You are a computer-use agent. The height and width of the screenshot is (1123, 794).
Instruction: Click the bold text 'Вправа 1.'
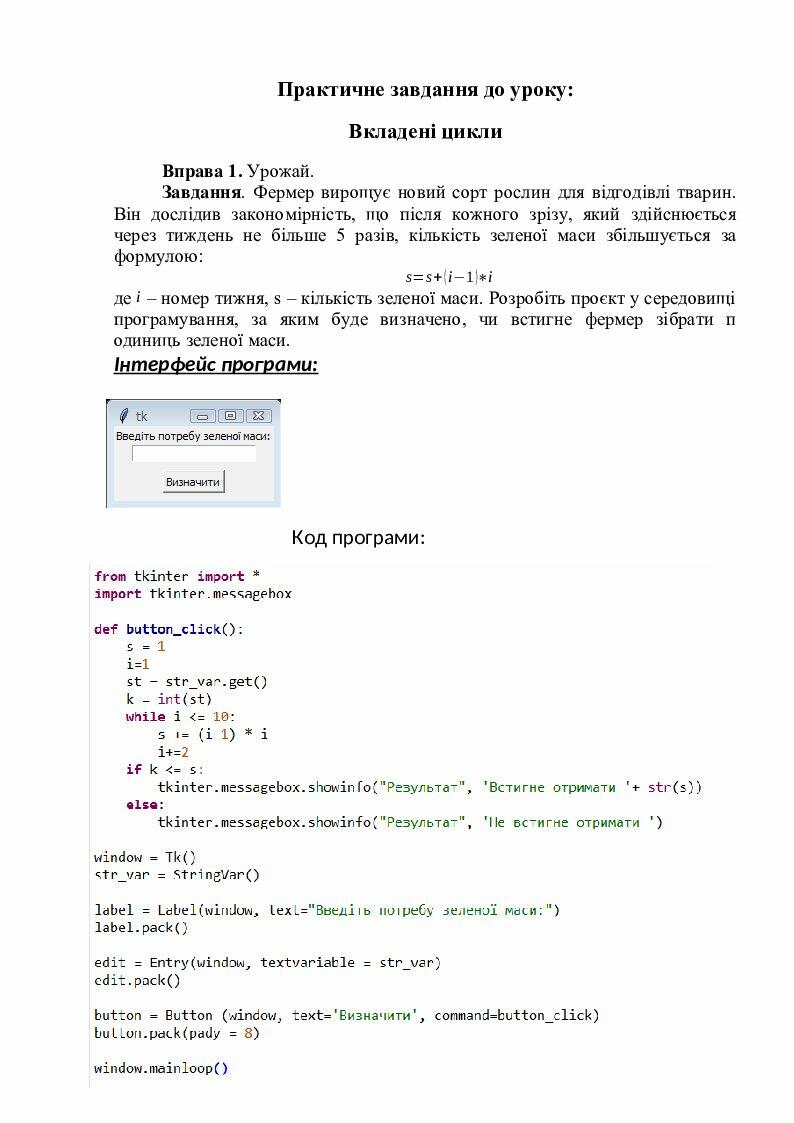pyautogui.click(x=202, y=170)
